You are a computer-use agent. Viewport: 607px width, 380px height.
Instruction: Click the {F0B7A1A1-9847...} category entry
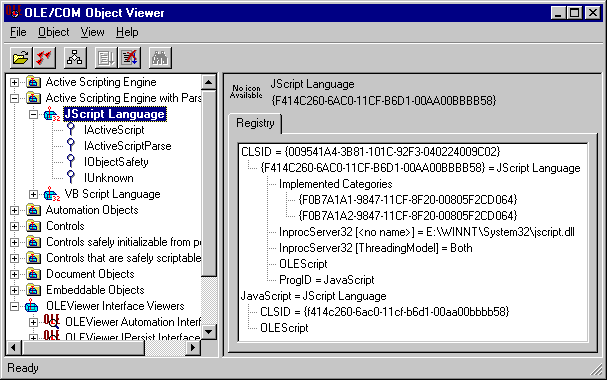(408, 200)
